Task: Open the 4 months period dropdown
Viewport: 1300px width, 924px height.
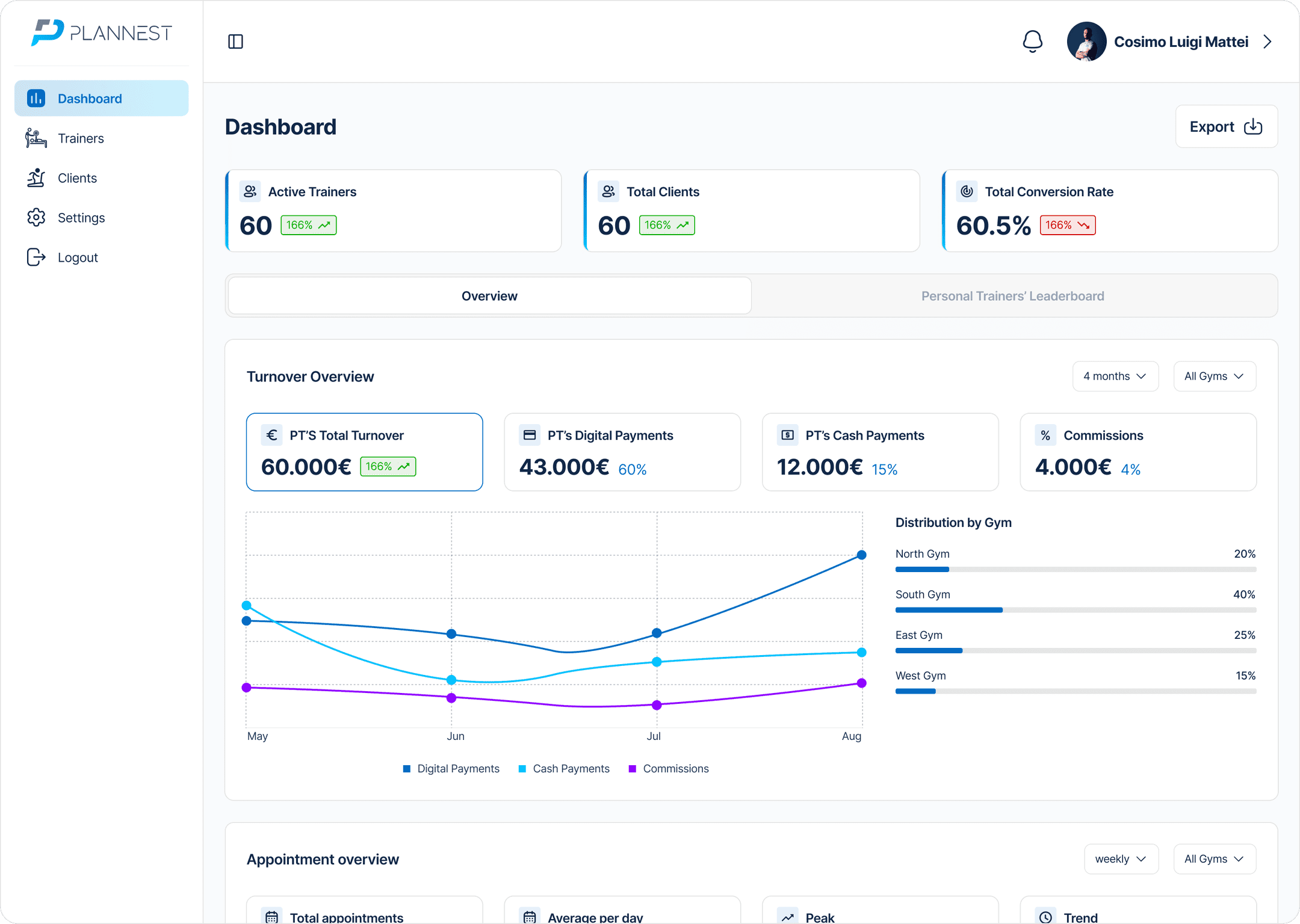Action: [1115, 376]
